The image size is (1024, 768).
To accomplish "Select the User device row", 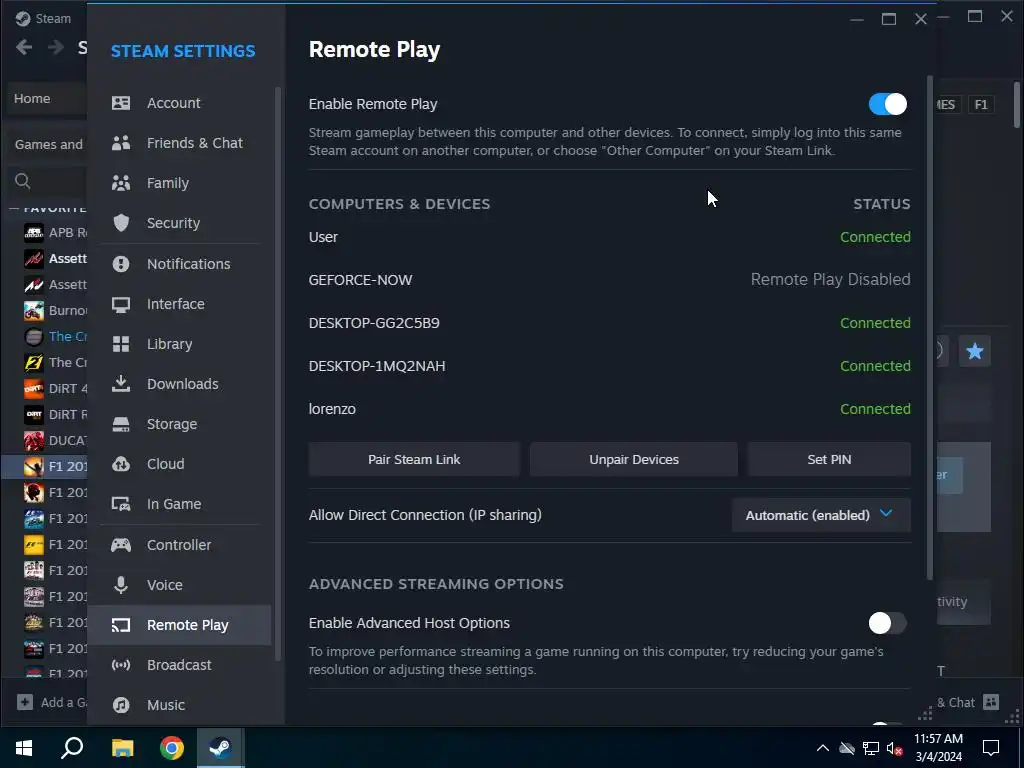I will point(609,237).
